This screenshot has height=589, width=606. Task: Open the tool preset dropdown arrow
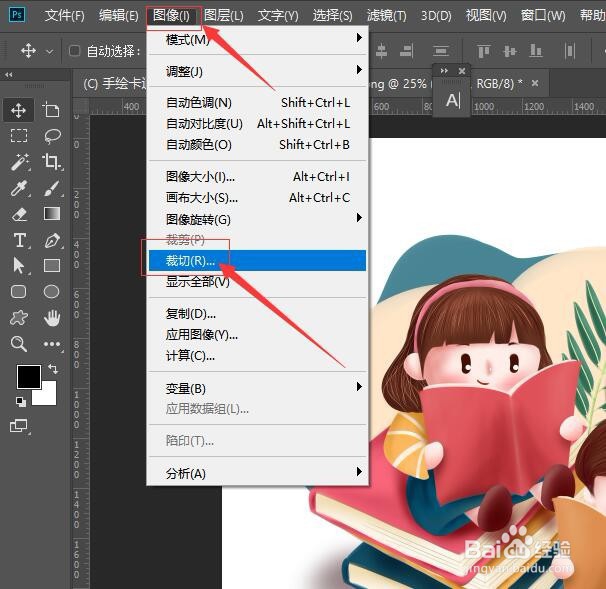tap(50, 51)
